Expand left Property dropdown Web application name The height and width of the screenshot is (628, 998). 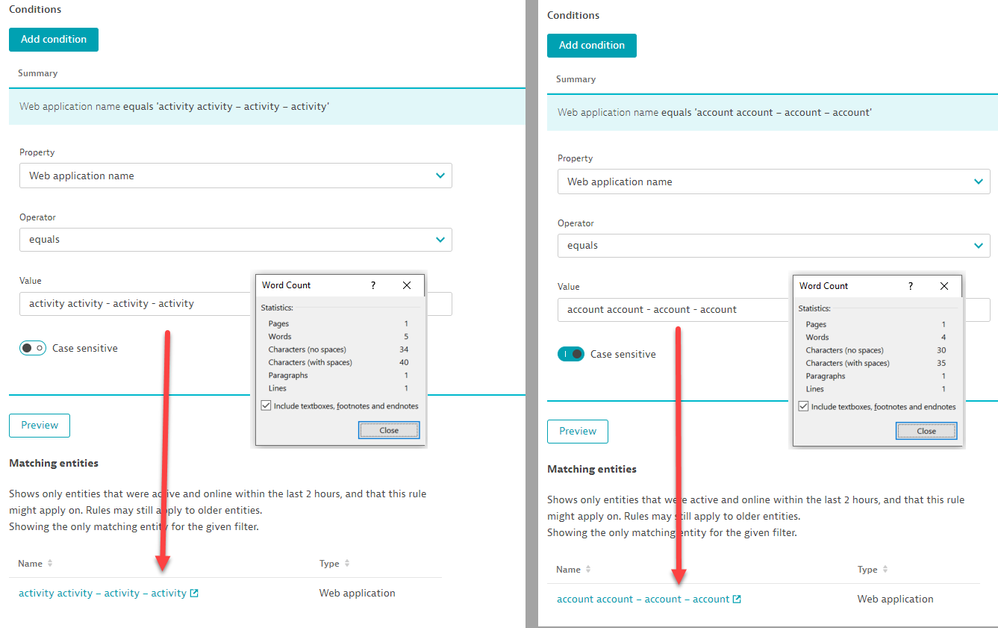tap(235, 176)
